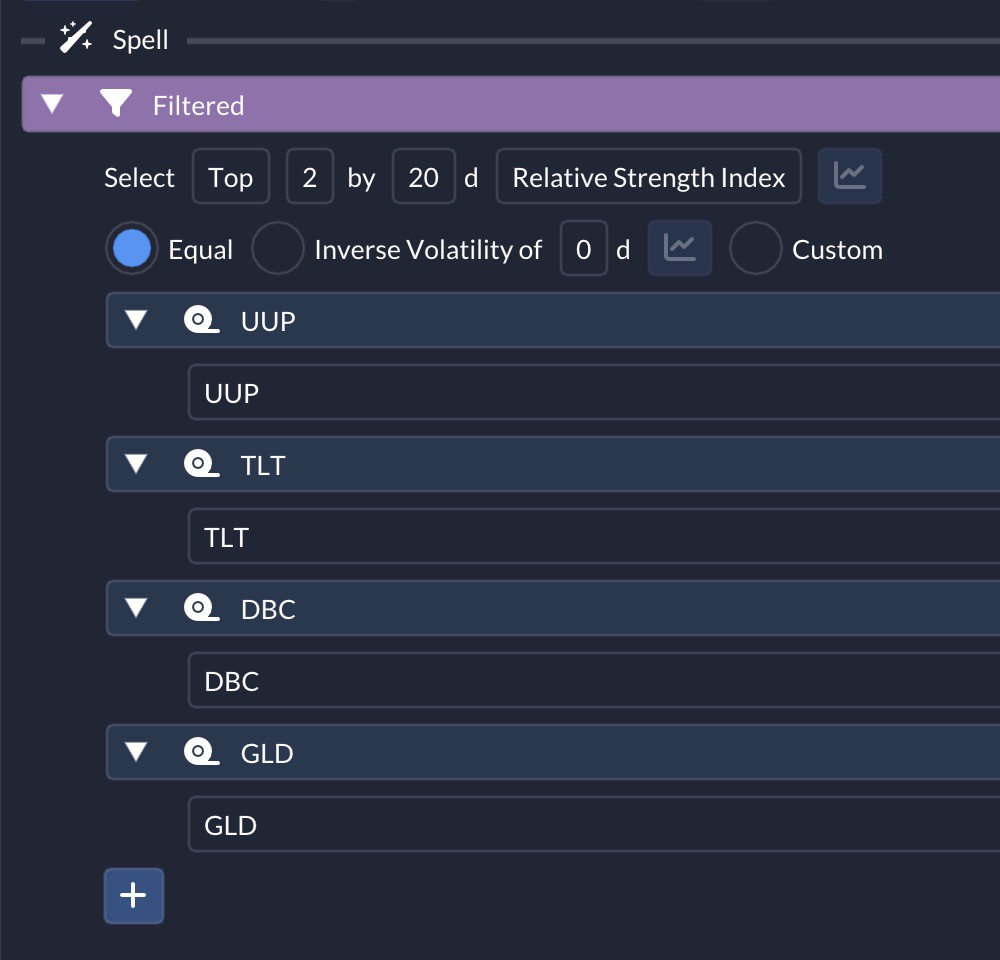Open the chart icon beside Inverse Volatility days
This screenshot has height=960, width=1000.
pos(679,248)
